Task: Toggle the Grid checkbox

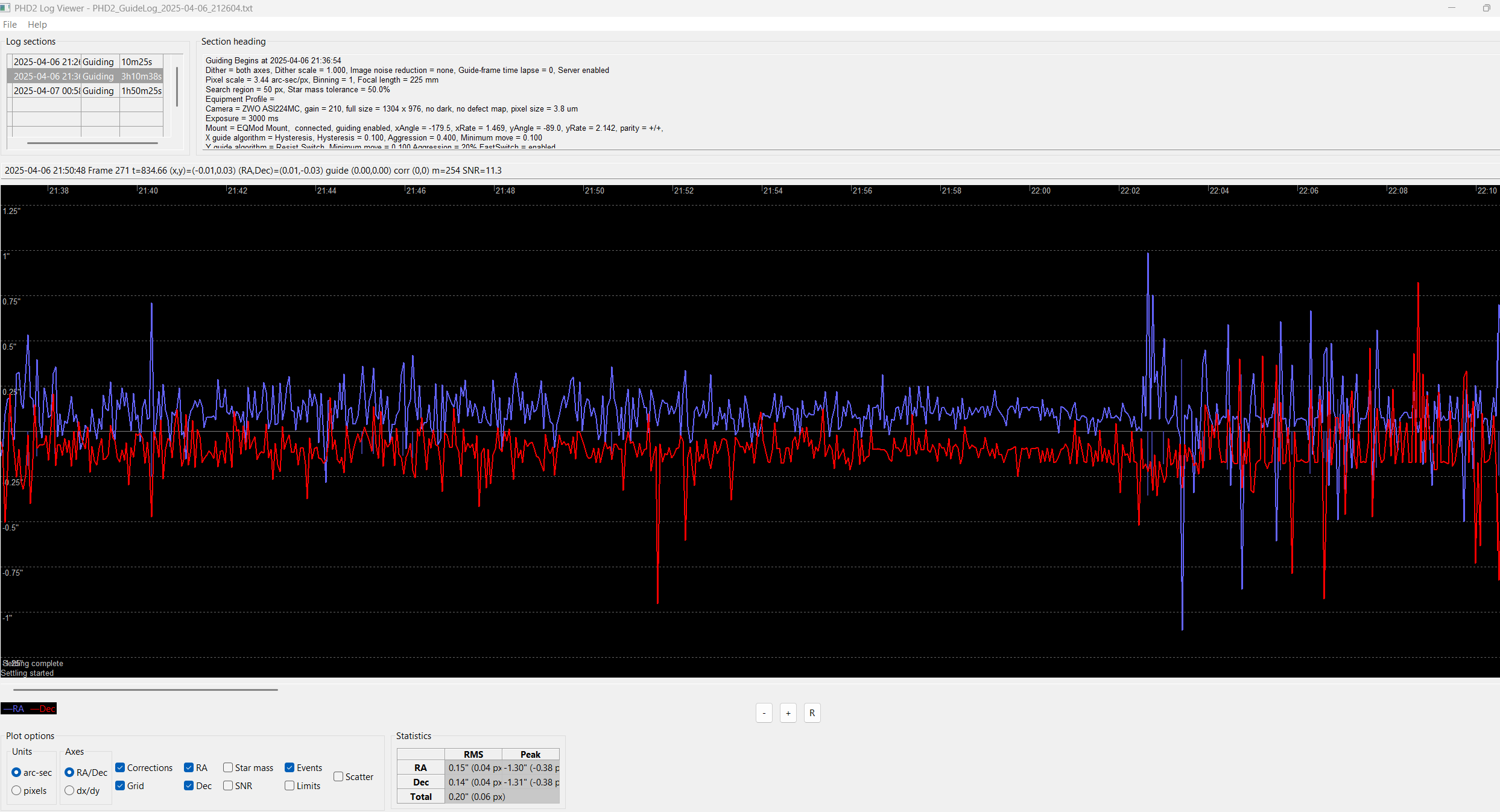Action: pos(121,785)
